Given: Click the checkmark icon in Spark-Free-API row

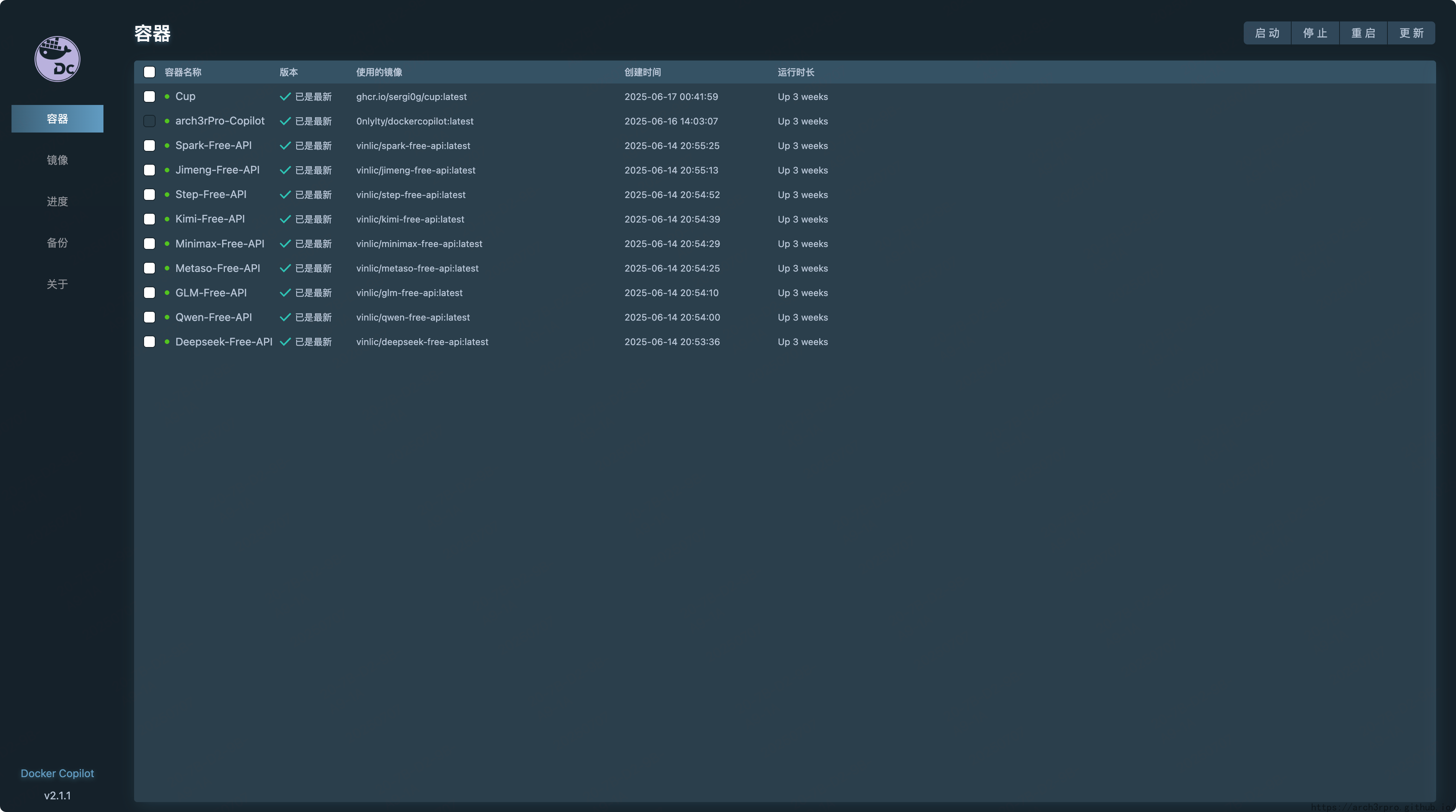Looking at the screenshot, I should [285, 146].
